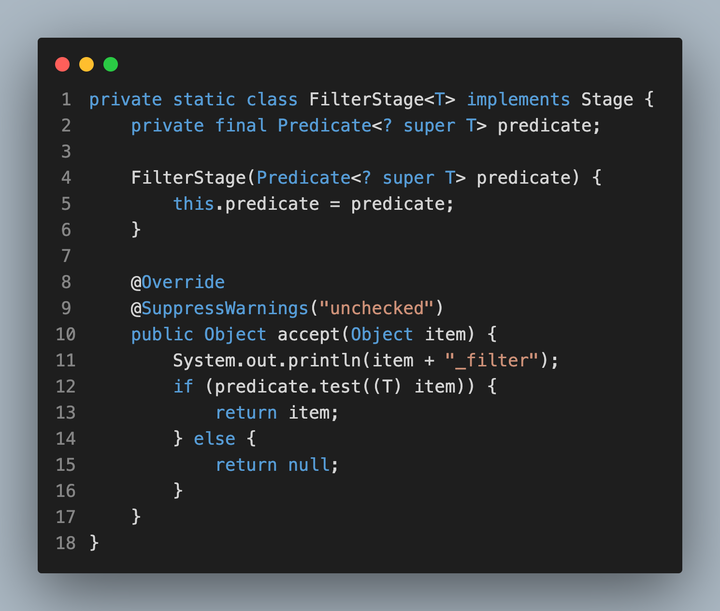Select line number 3 in the gutter
The image size is (720, 611).
click(66, 151)
